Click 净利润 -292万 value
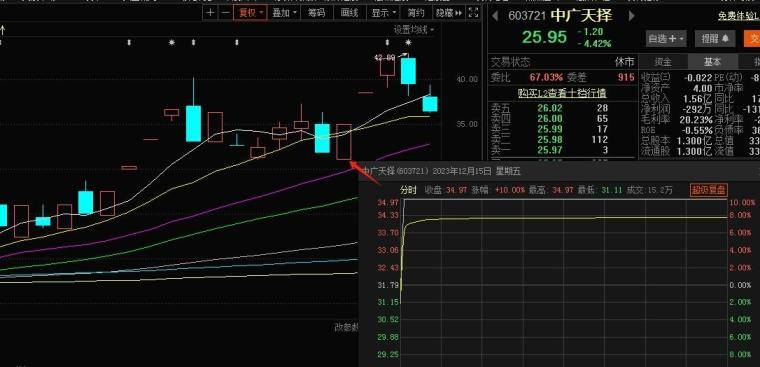This screenshot has width=760, height=367. click(x=698, y=109)
